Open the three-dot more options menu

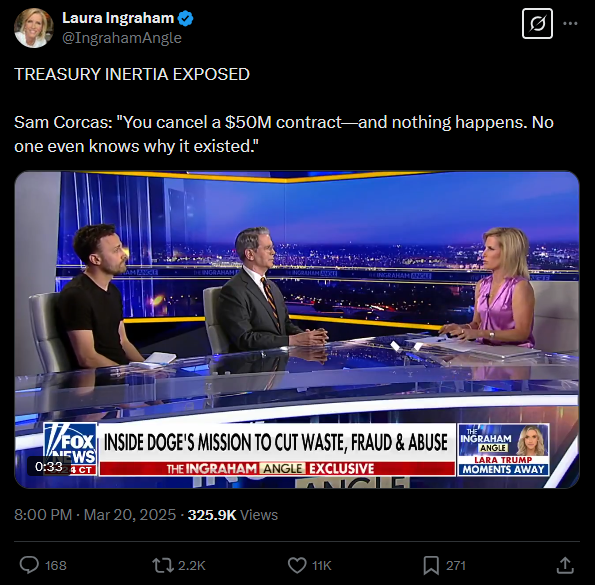click(x=570, y=24)
